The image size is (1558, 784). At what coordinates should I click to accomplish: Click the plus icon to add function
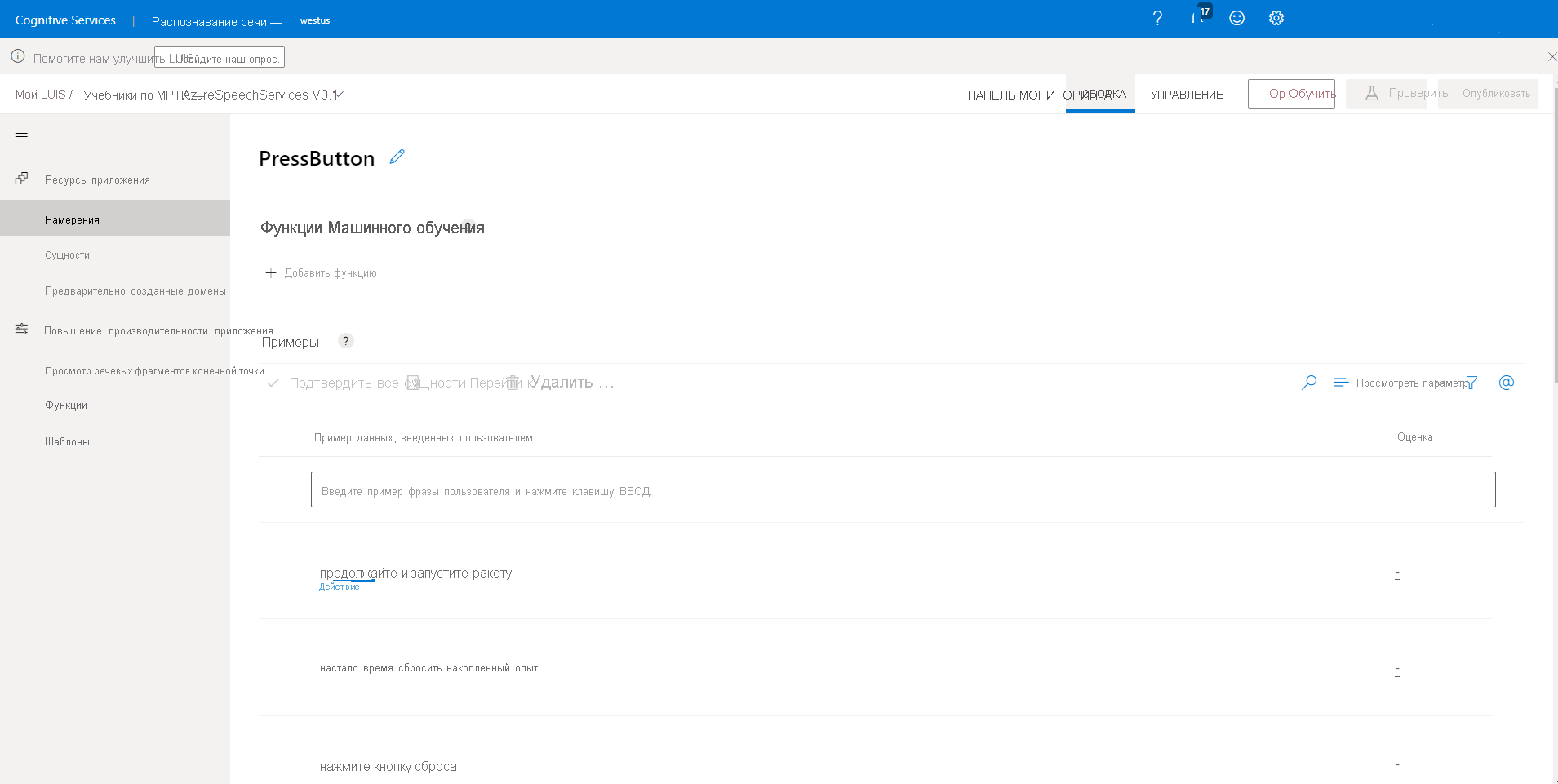coord(271,272)
